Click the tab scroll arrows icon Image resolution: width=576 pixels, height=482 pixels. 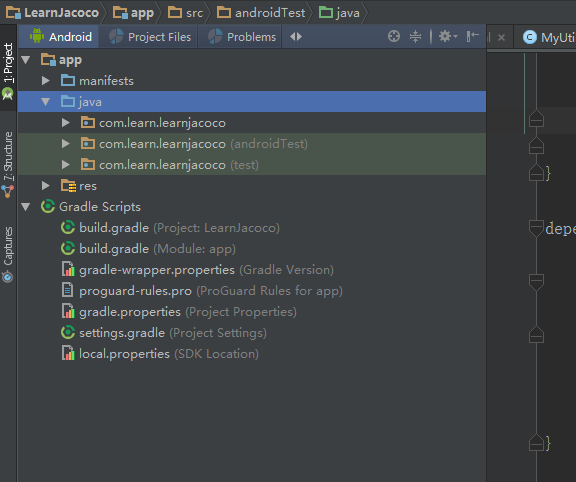(296, 37)
